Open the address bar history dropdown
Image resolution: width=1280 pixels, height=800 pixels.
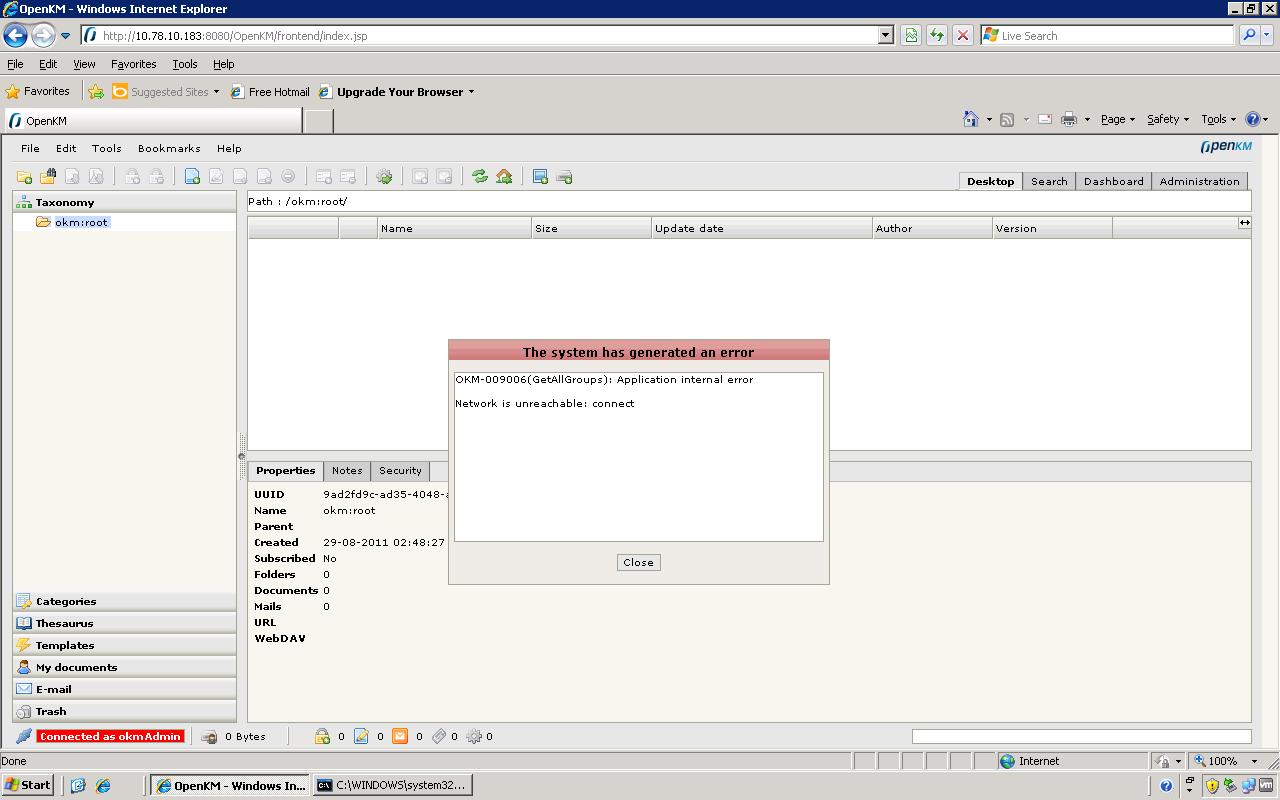coord(884,34)
